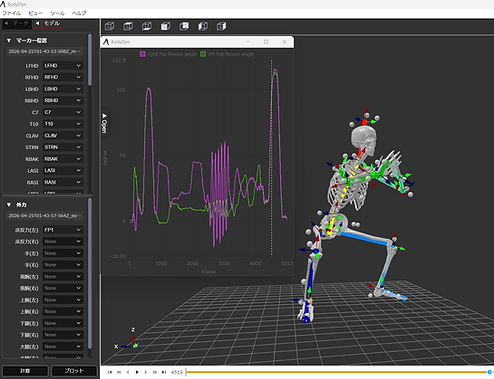Open the RASI marker dropdown
This screenshot has width=494, height=379.
(x=63, y=182)
